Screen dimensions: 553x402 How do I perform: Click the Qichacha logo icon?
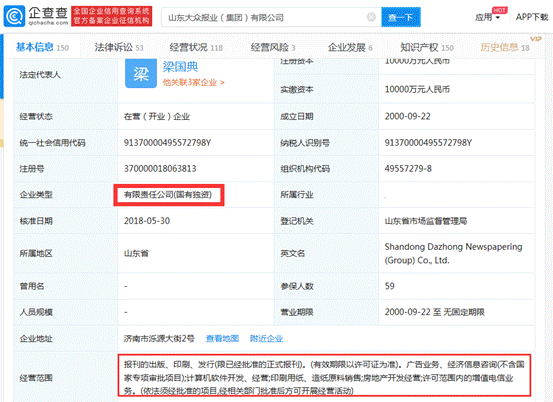tap(14, 16)
